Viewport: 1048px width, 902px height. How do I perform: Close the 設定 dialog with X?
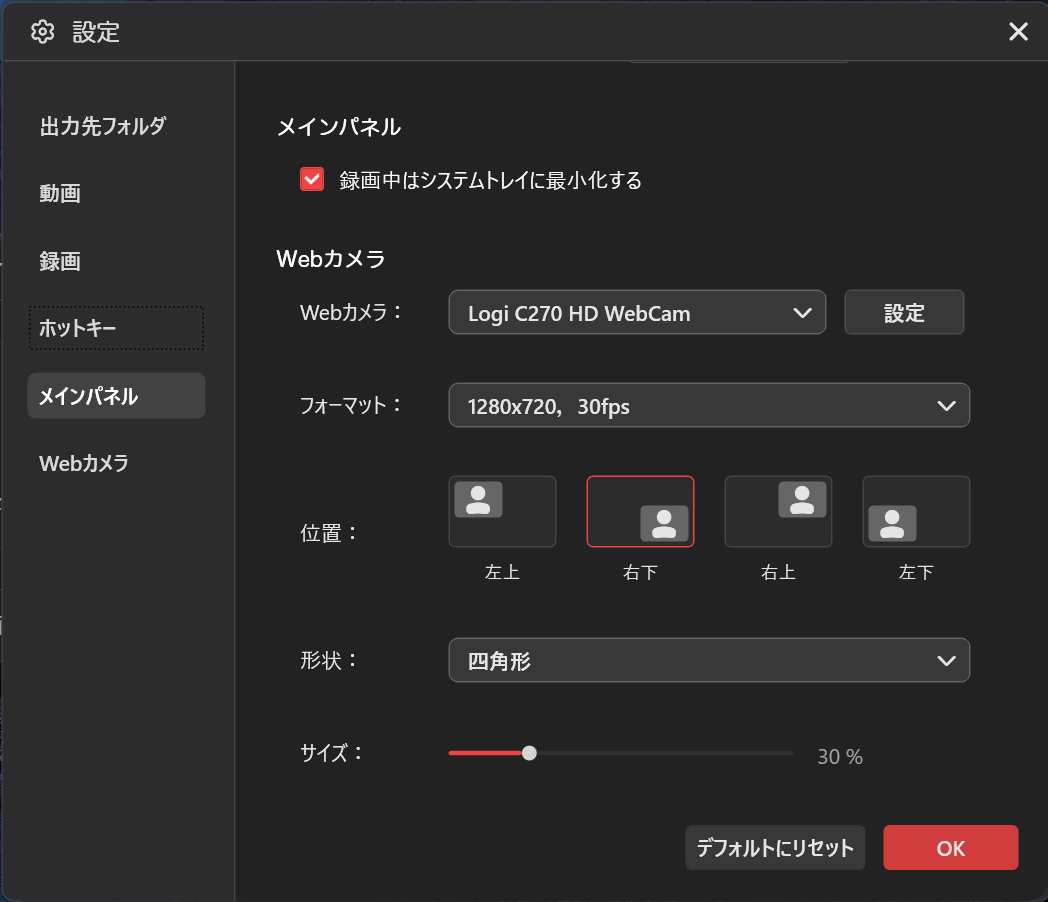coord(1018,32)
